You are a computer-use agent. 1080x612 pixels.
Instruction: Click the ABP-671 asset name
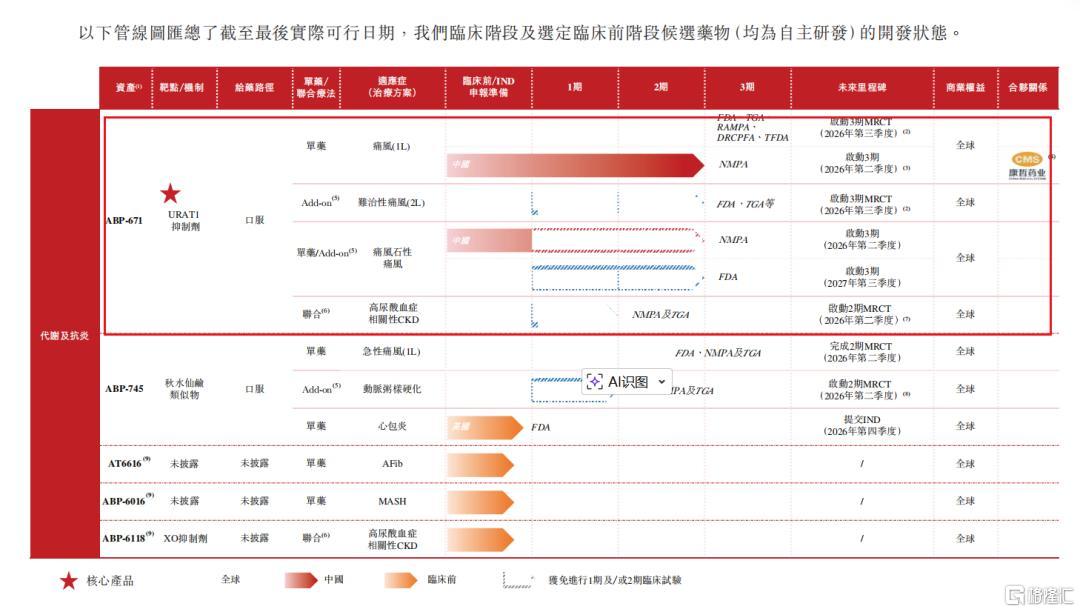point(124,220)
